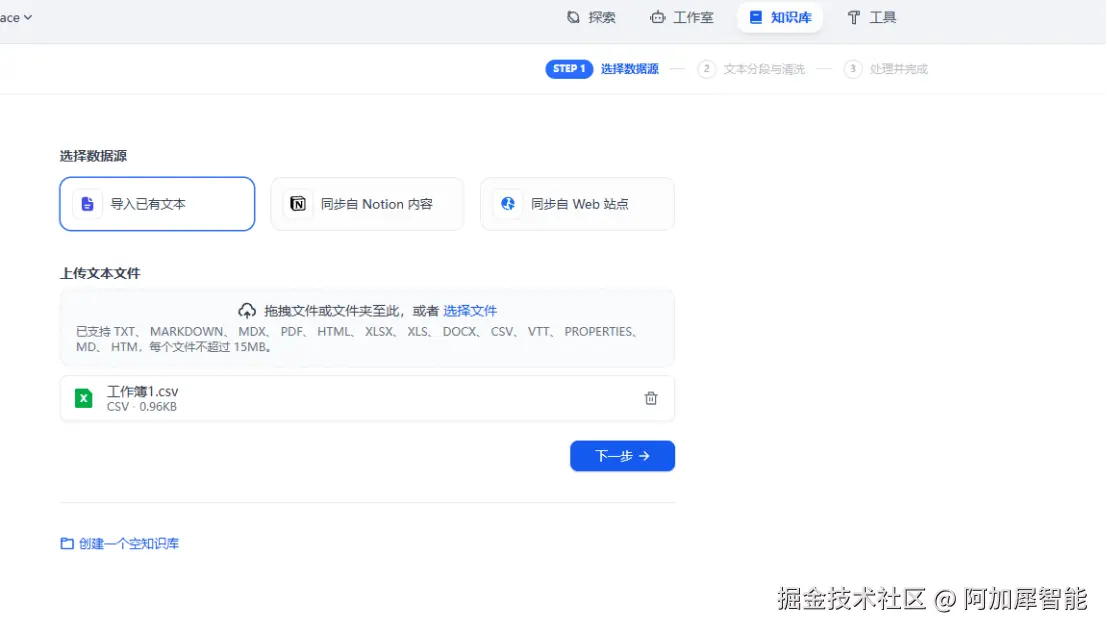Select 同步自 Notion 内容 data source
This screenshot has height=632, width=1107.
[x=367, y=204]
